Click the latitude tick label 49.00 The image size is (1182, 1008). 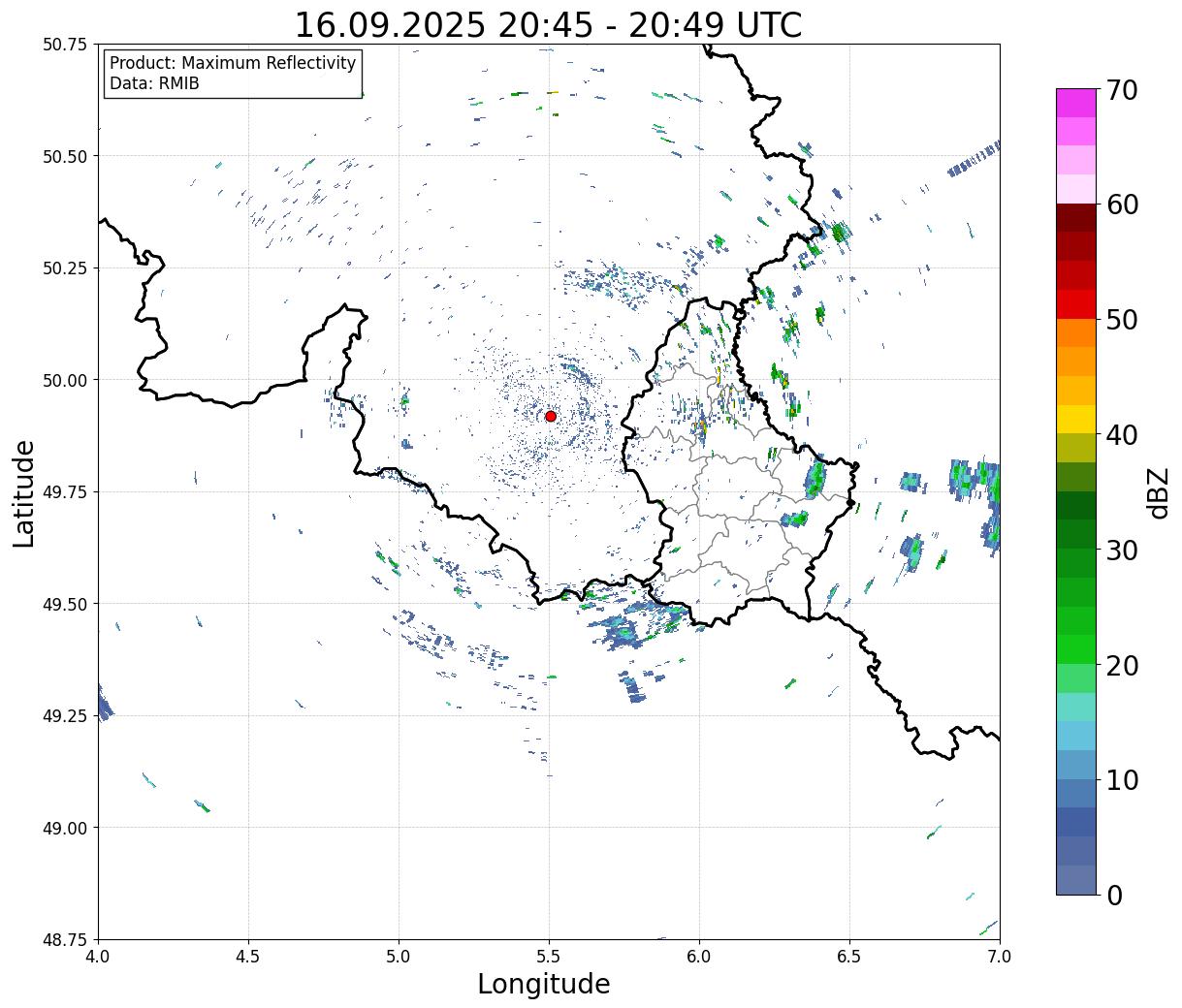click(x=64, y=828)
